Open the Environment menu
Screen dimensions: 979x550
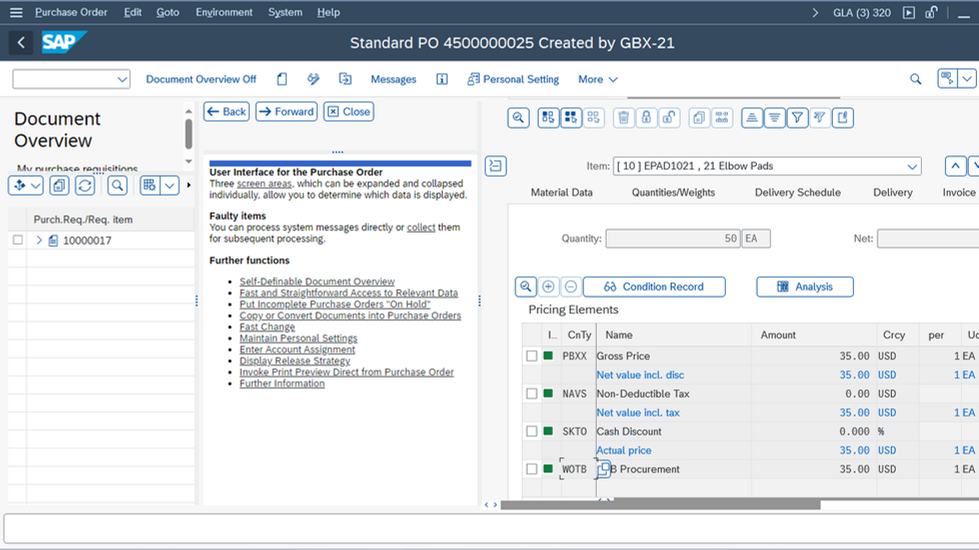click(x=224, y=12)
